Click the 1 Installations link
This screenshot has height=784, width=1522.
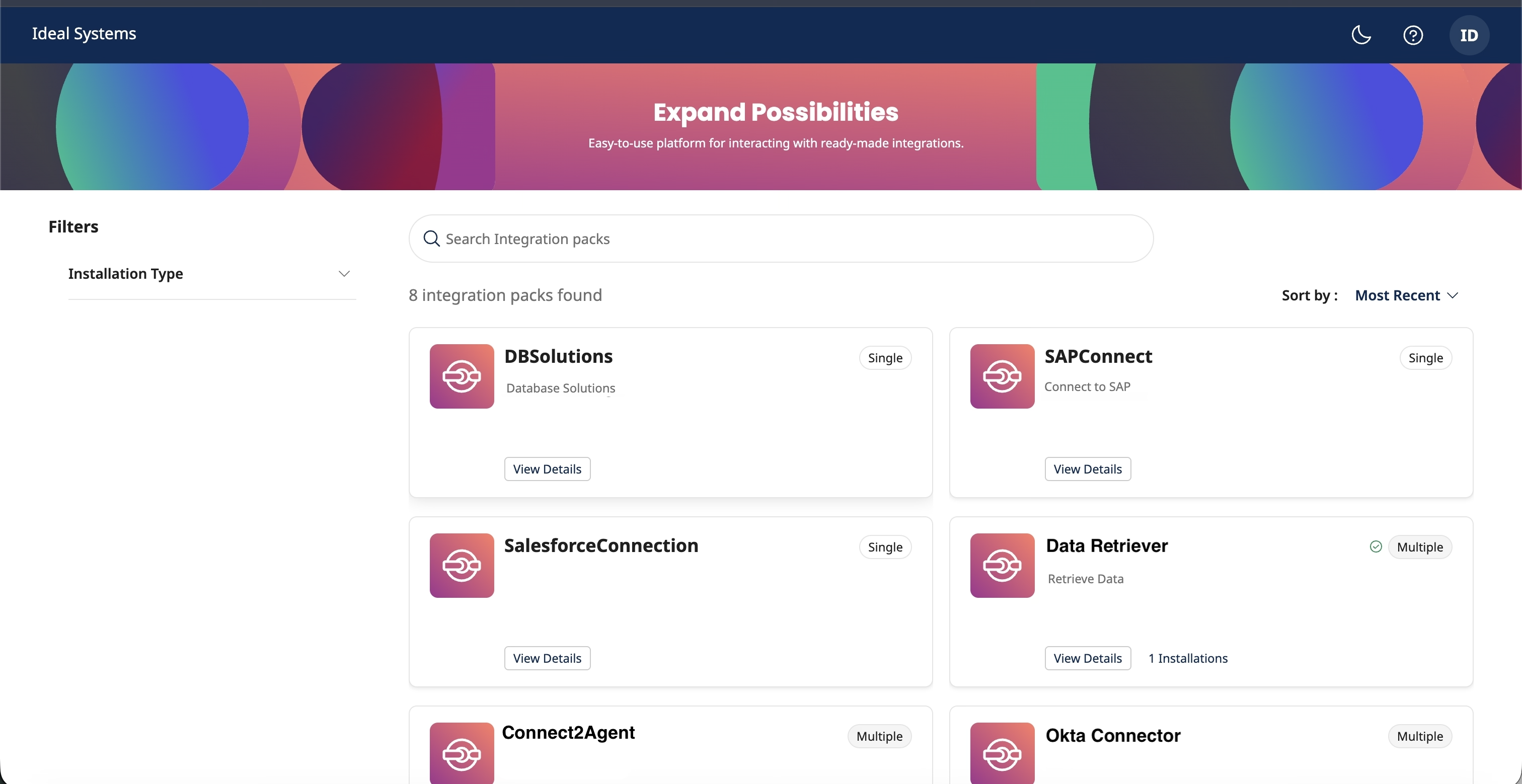(x=1188, y=658)
